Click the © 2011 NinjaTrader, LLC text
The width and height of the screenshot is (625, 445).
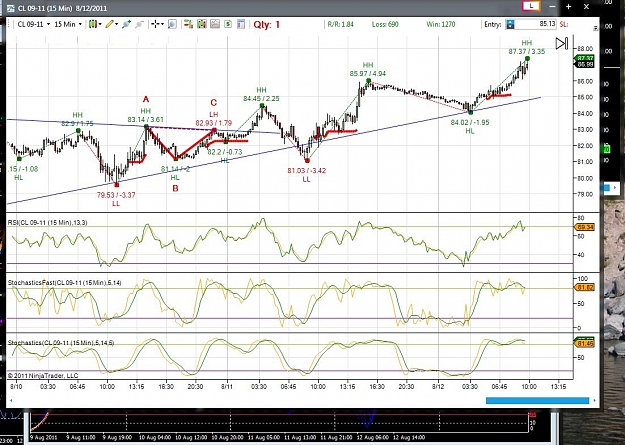[x=43, y=376]
